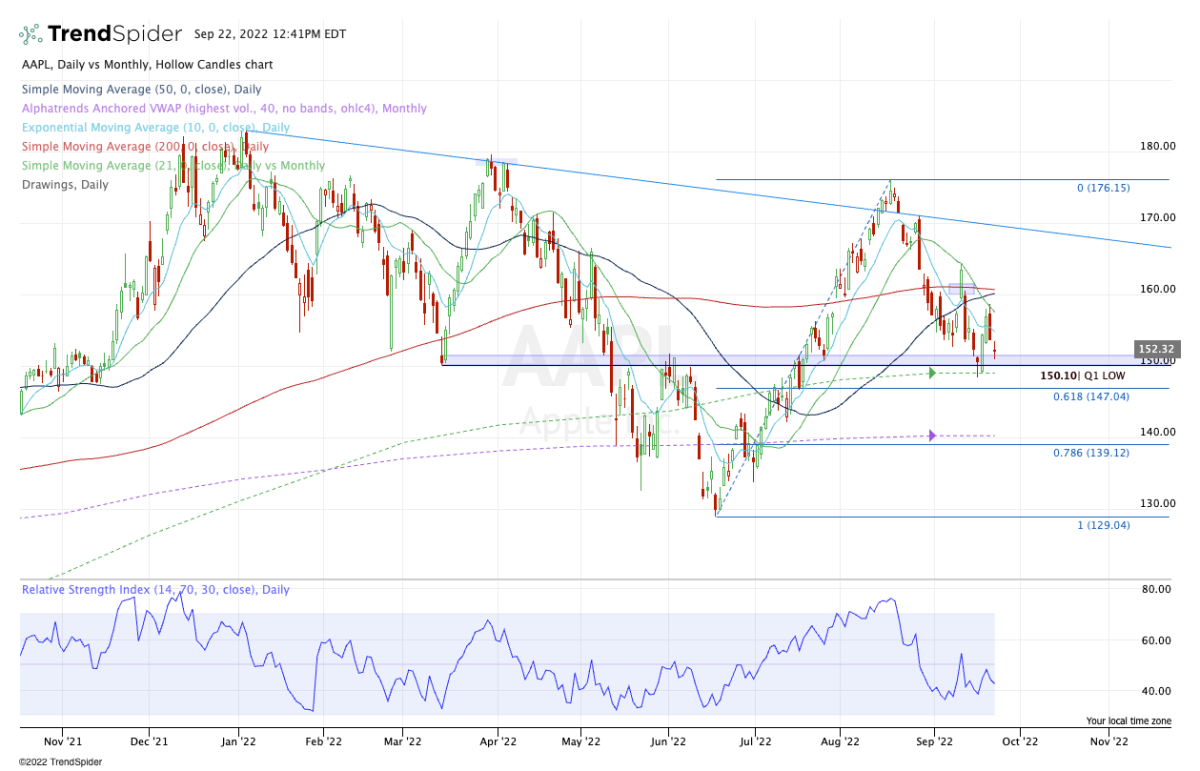
Task: Click the purple shaded support zone near 150
Action: click(x=700, y=359)
